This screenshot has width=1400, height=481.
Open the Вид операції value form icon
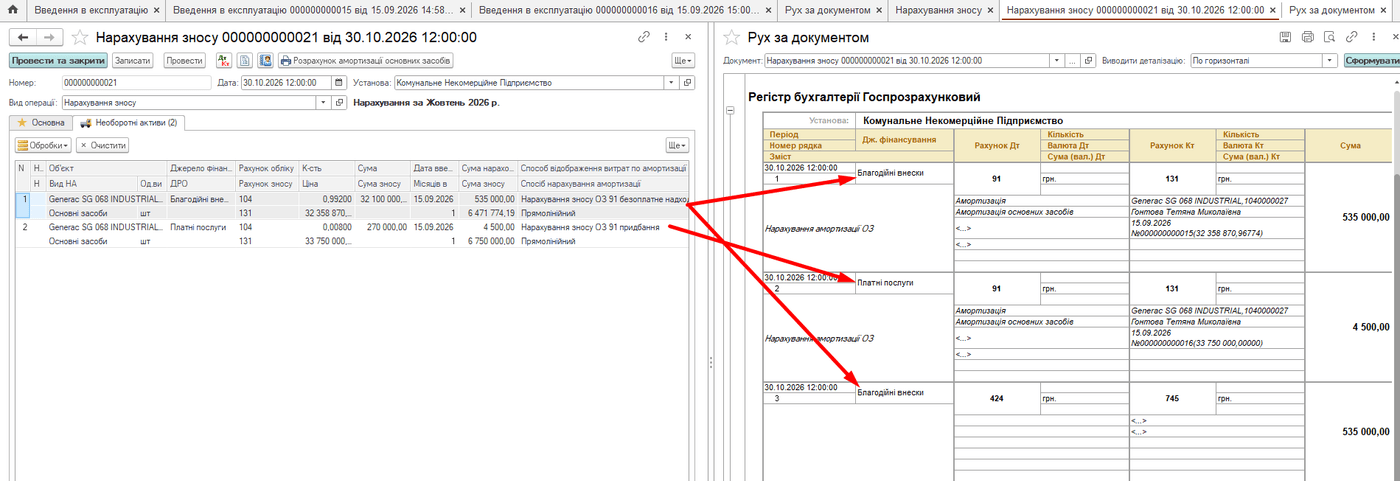(338, 102)
